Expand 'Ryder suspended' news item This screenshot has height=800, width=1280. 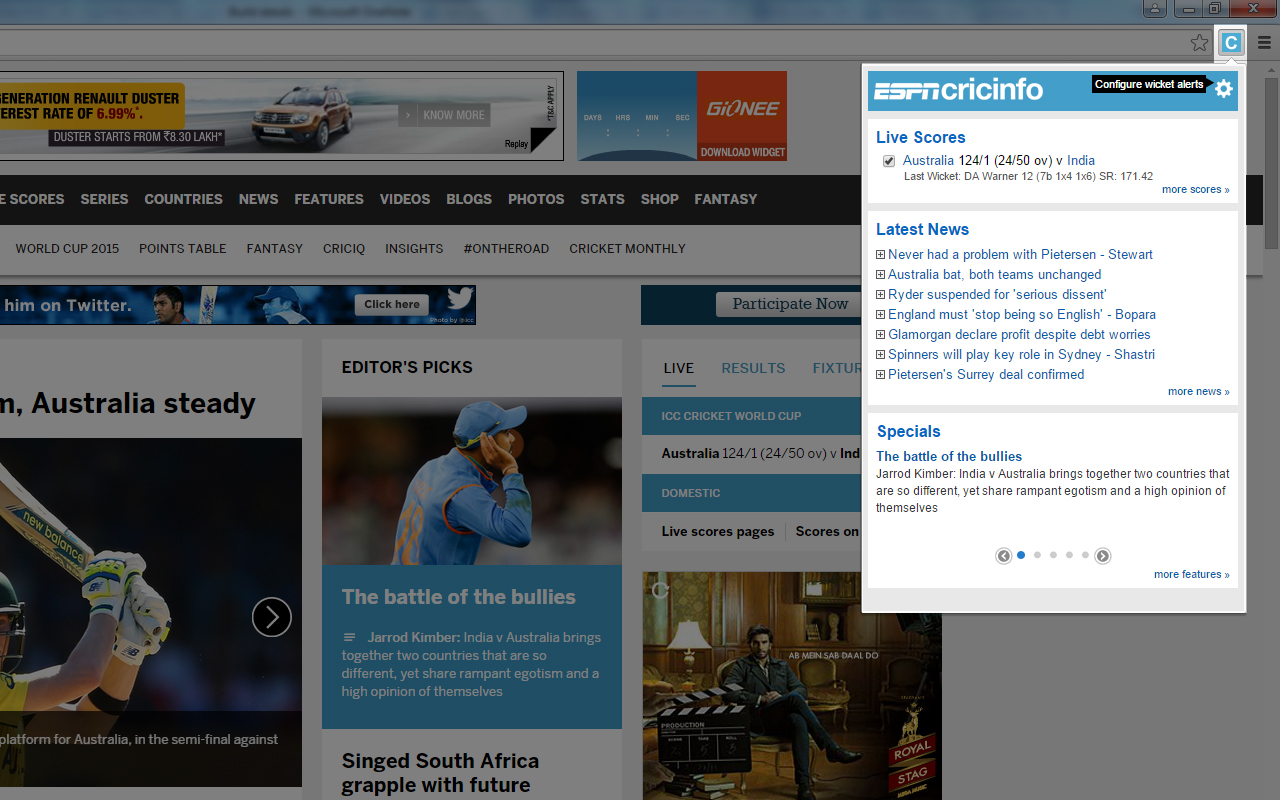(880, 295)
